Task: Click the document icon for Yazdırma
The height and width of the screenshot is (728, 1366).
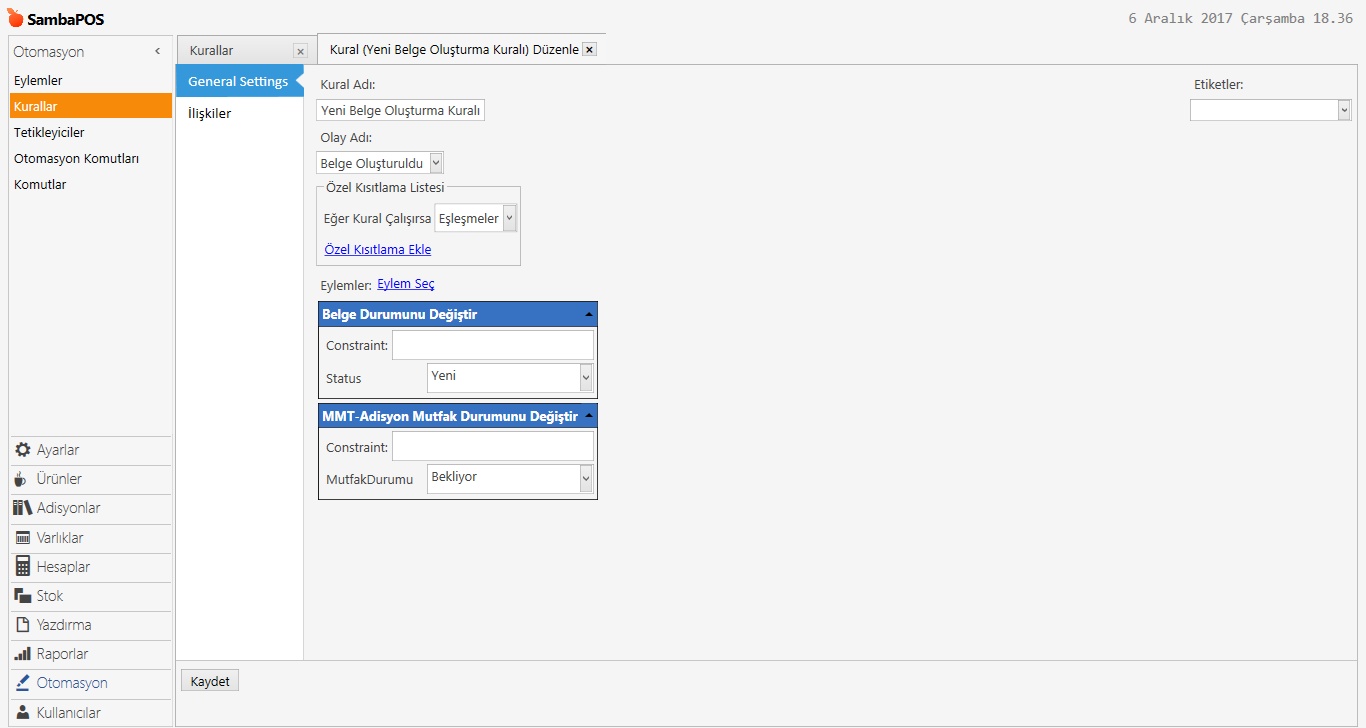Action: 23,624
